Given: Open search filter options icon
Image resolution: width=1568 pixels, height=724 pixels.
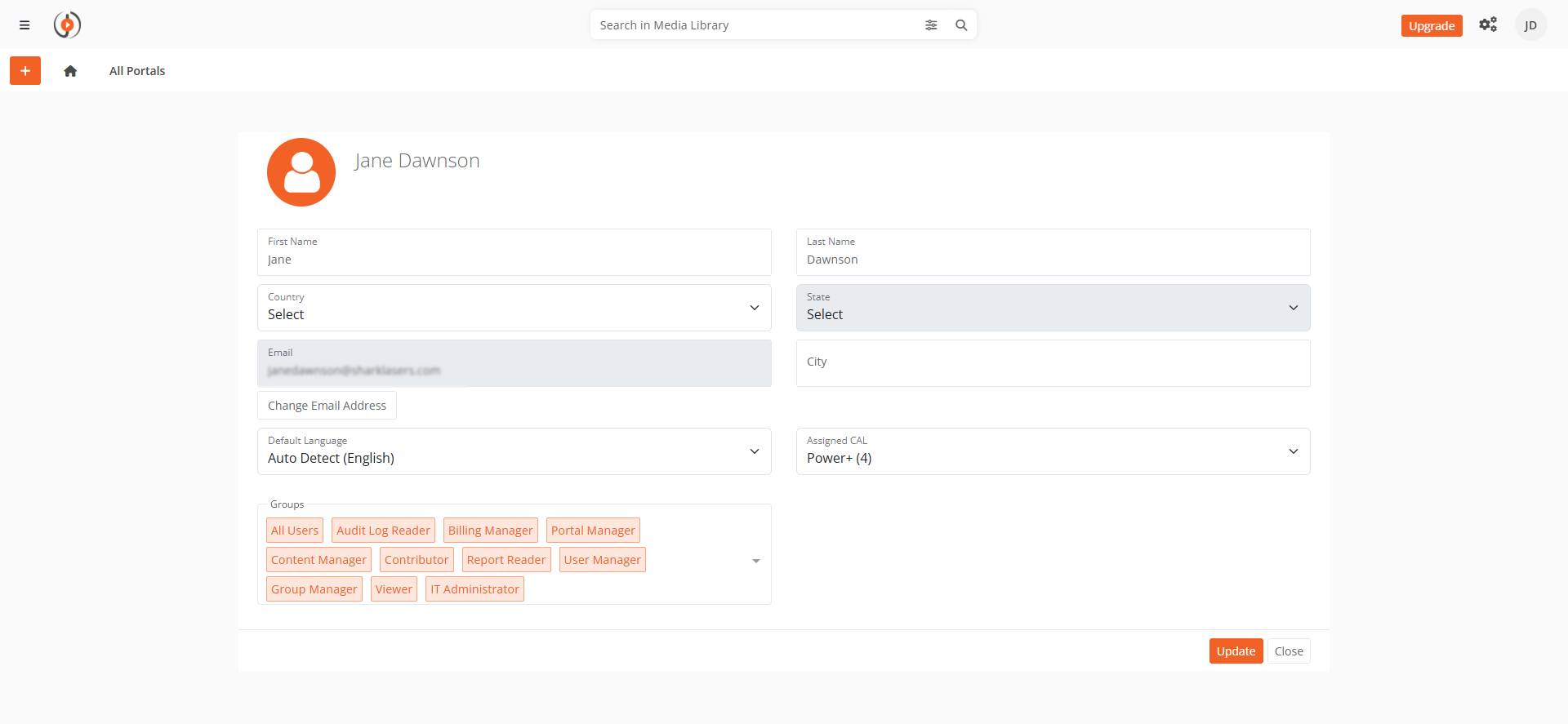Looking at the screenshot, I should click(931, 25).
